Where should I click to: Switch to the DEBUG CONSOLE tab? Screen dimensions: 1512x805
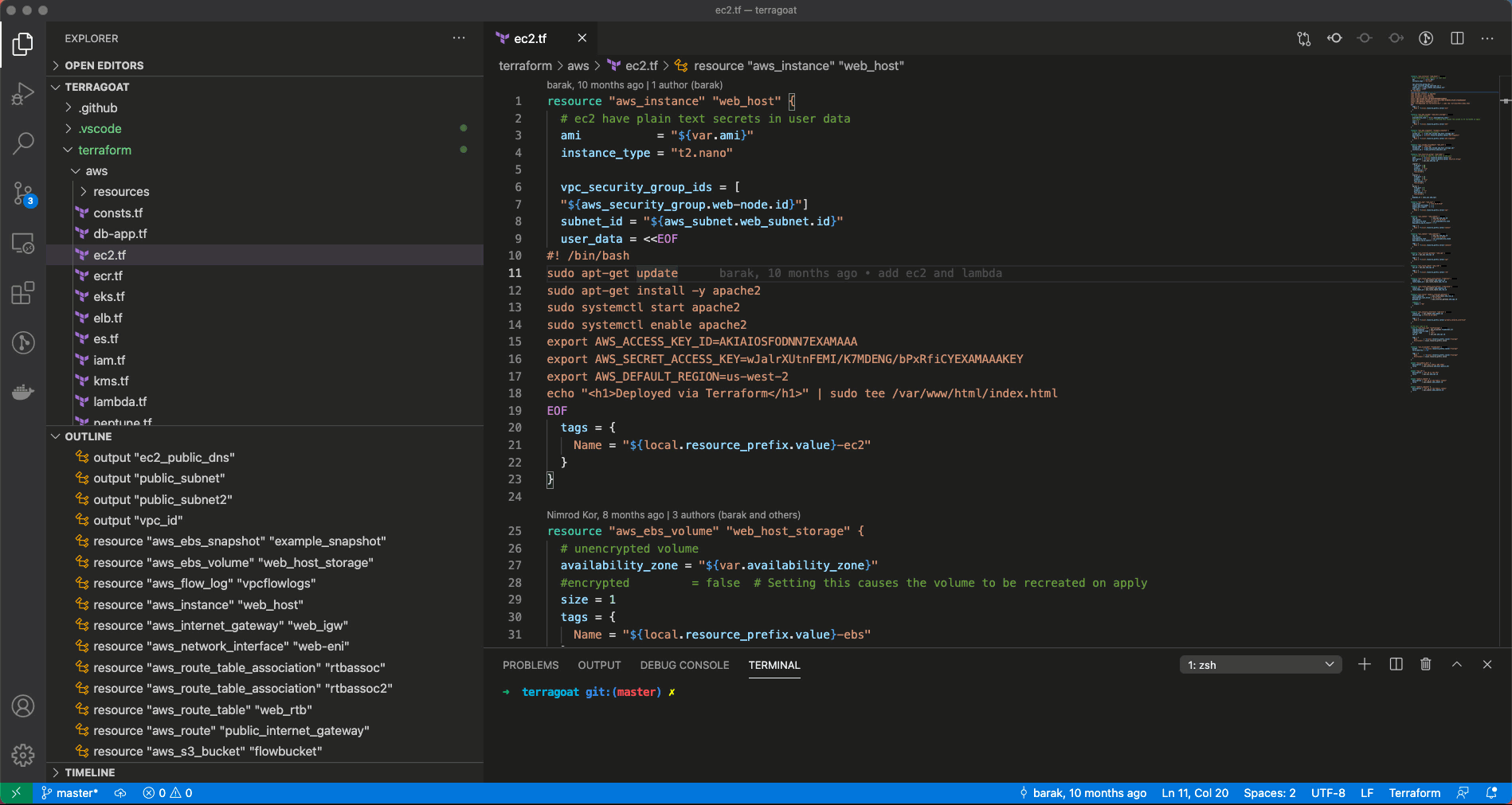click(684, 665)
